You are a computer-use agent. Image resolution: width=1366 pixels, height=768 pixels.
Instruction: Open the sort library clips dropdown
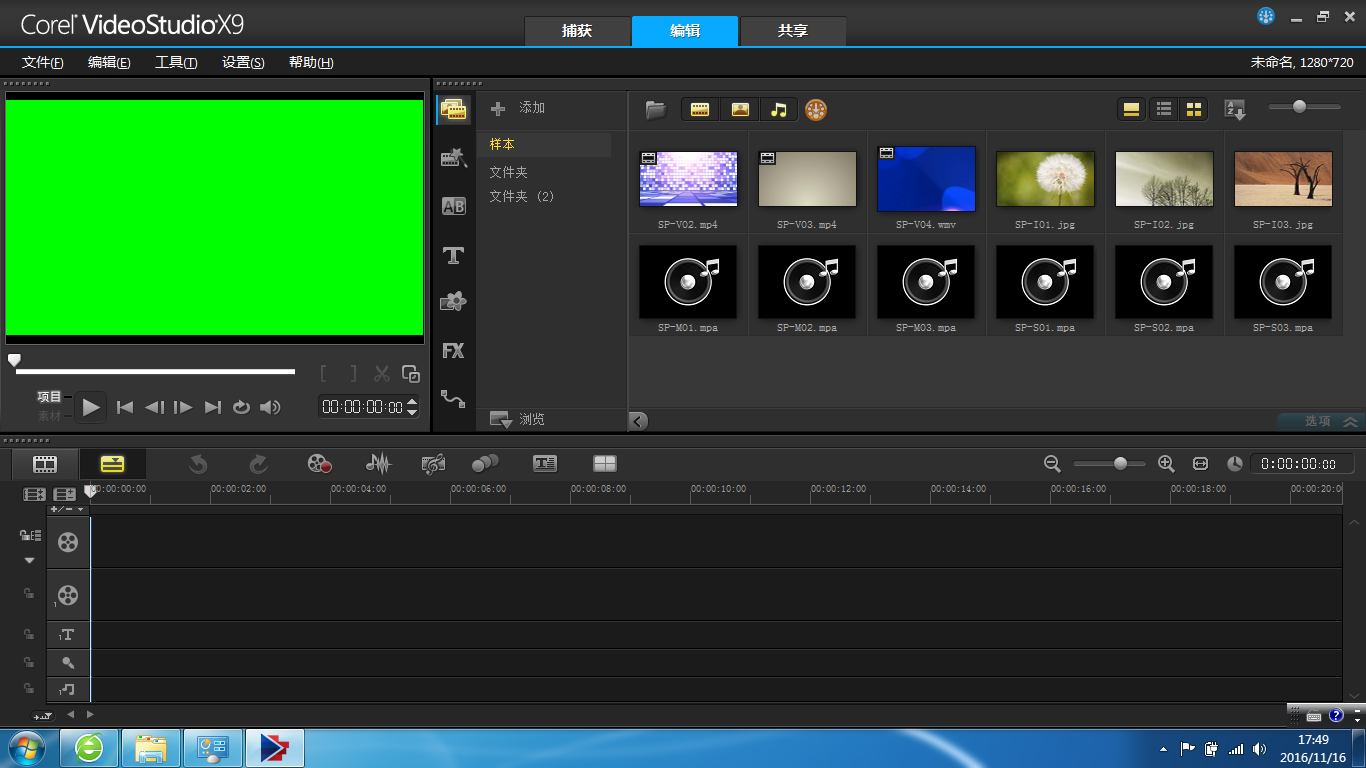click(x=1235, y=110)
